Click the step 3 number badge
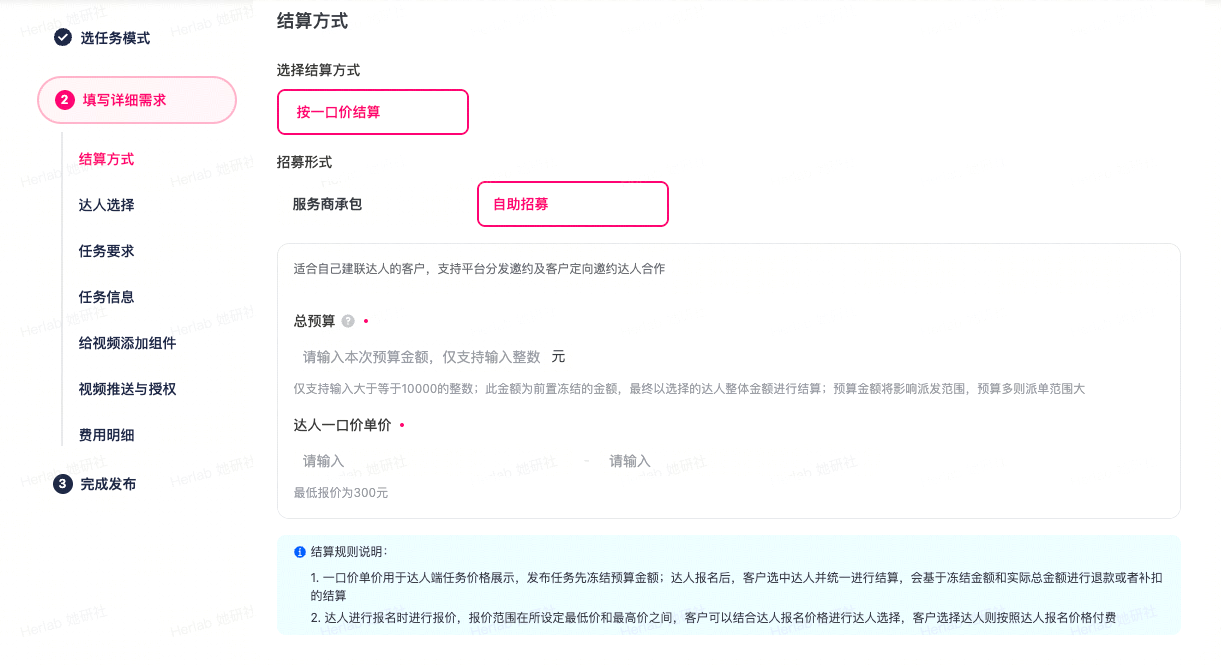The image size is (1221, 665). point(63,484)
